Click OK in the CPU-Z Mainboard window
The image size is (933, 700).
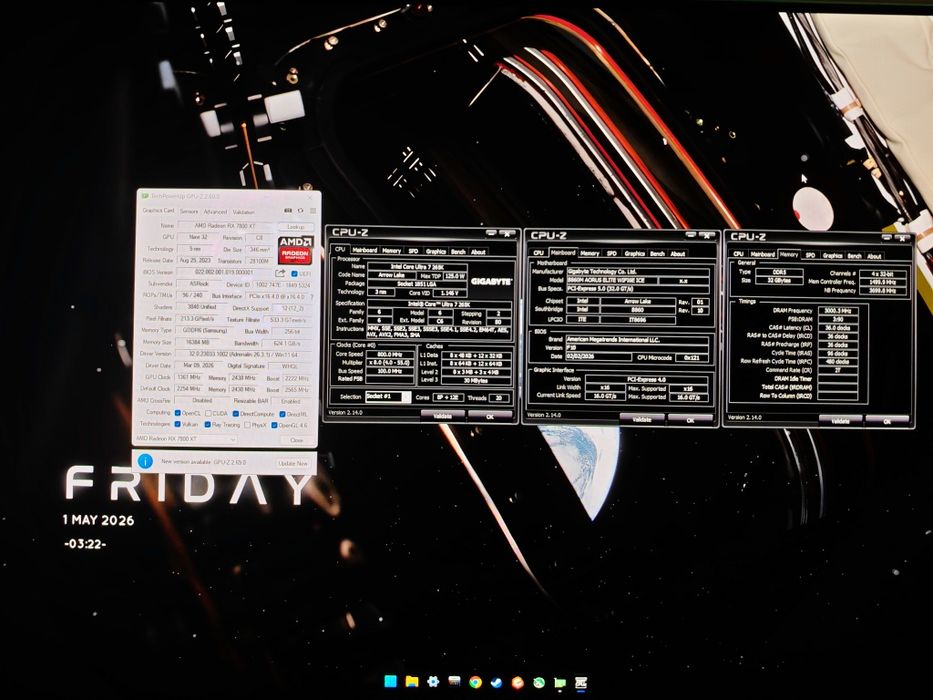pos(690,420)
